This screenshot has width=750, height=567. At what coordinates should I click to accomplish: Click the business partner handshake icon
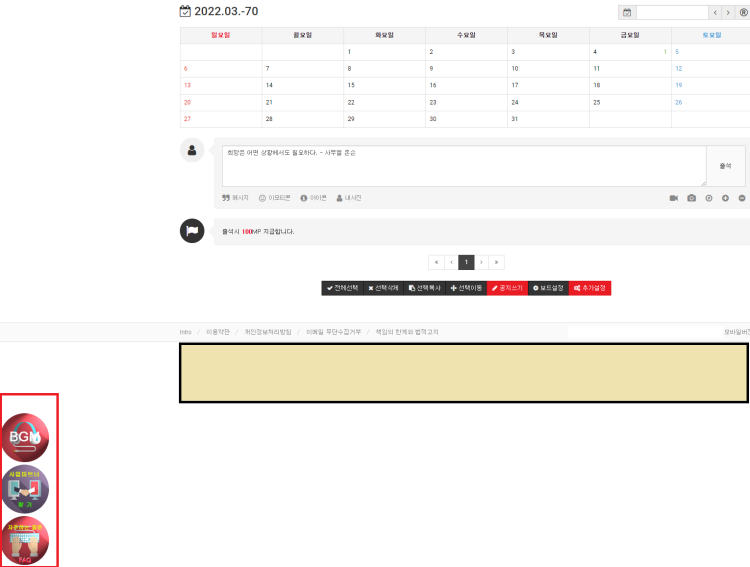[x=25, y=489]
